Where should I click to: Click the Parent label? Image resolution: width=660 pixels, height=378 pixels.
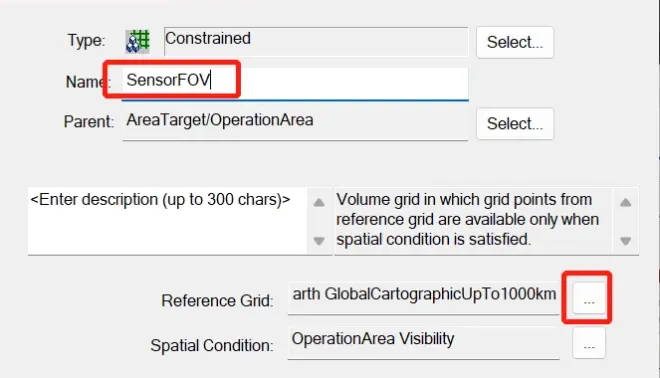[x=89, y=122]
